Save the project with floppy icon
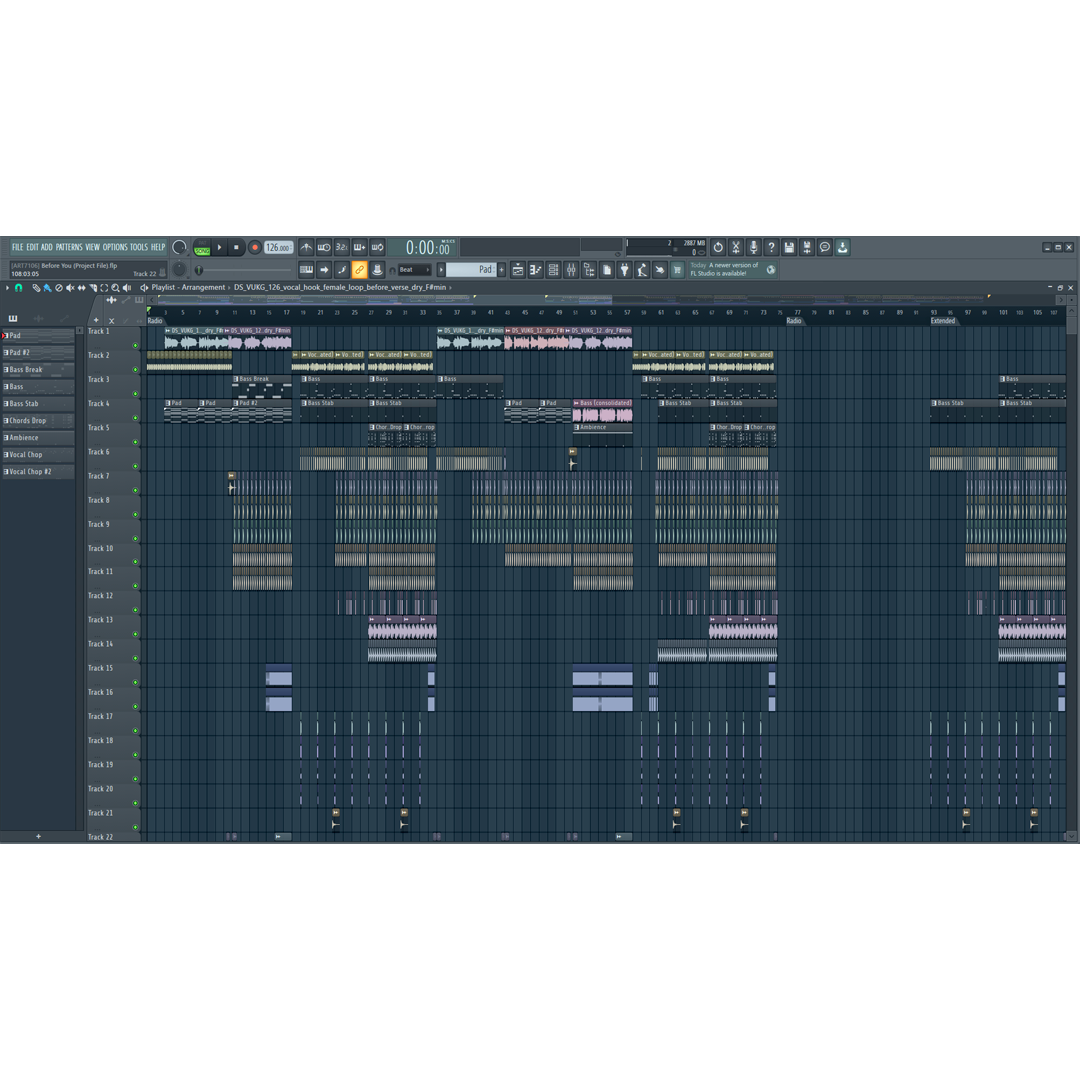The width and height of the screenshot is (1080, 1080). pyautogui.click(x=789, y=247)
